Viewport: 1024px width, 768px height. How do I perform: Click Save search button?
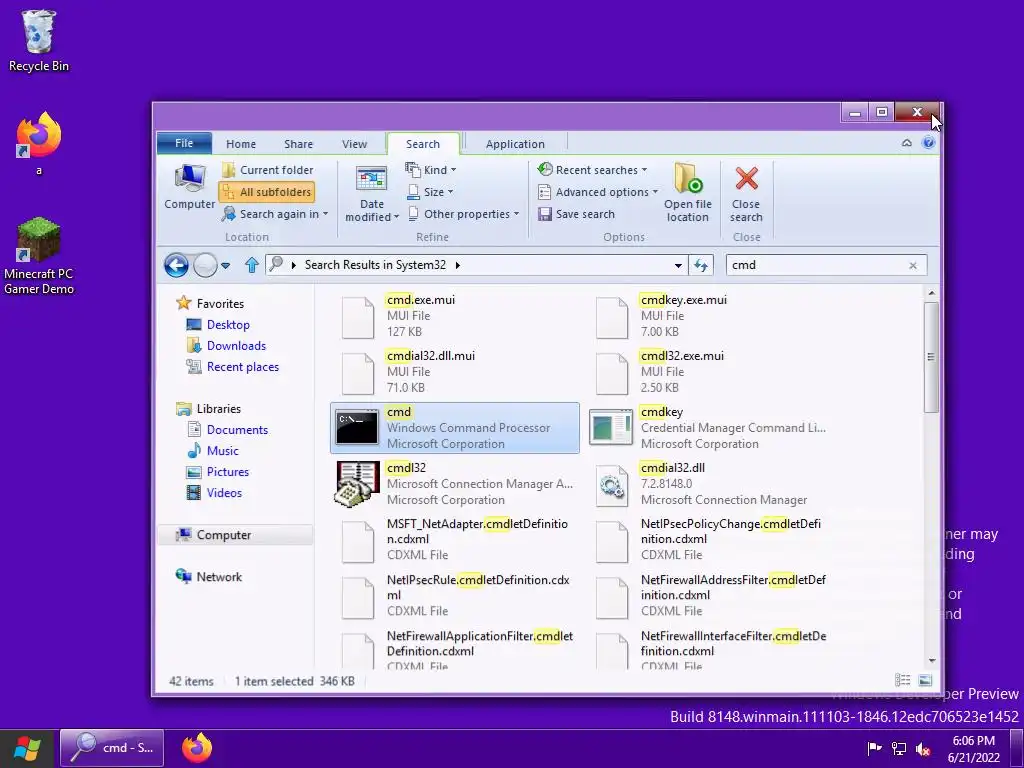coord(576,214)
